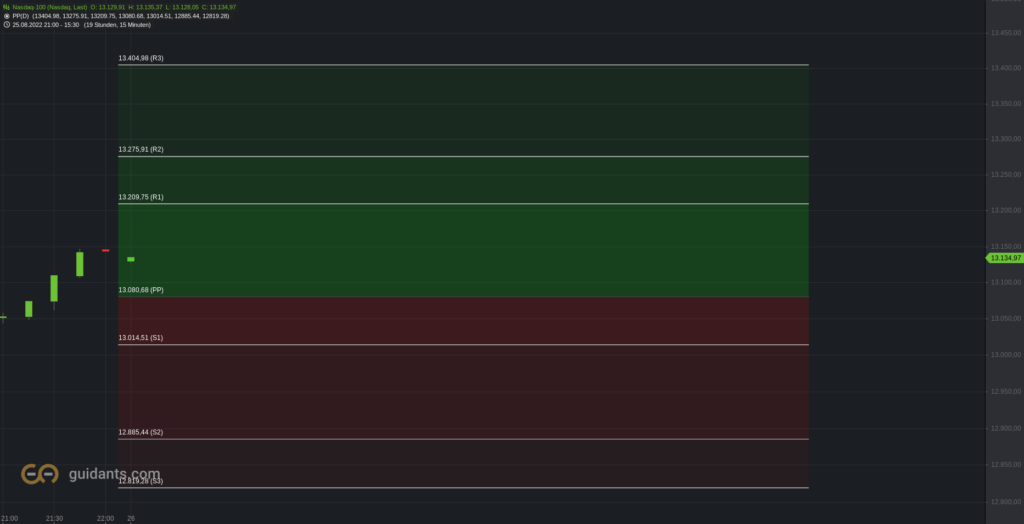Click the guidants.com logo watermark

pyautogui.click(x=90, y=474)
